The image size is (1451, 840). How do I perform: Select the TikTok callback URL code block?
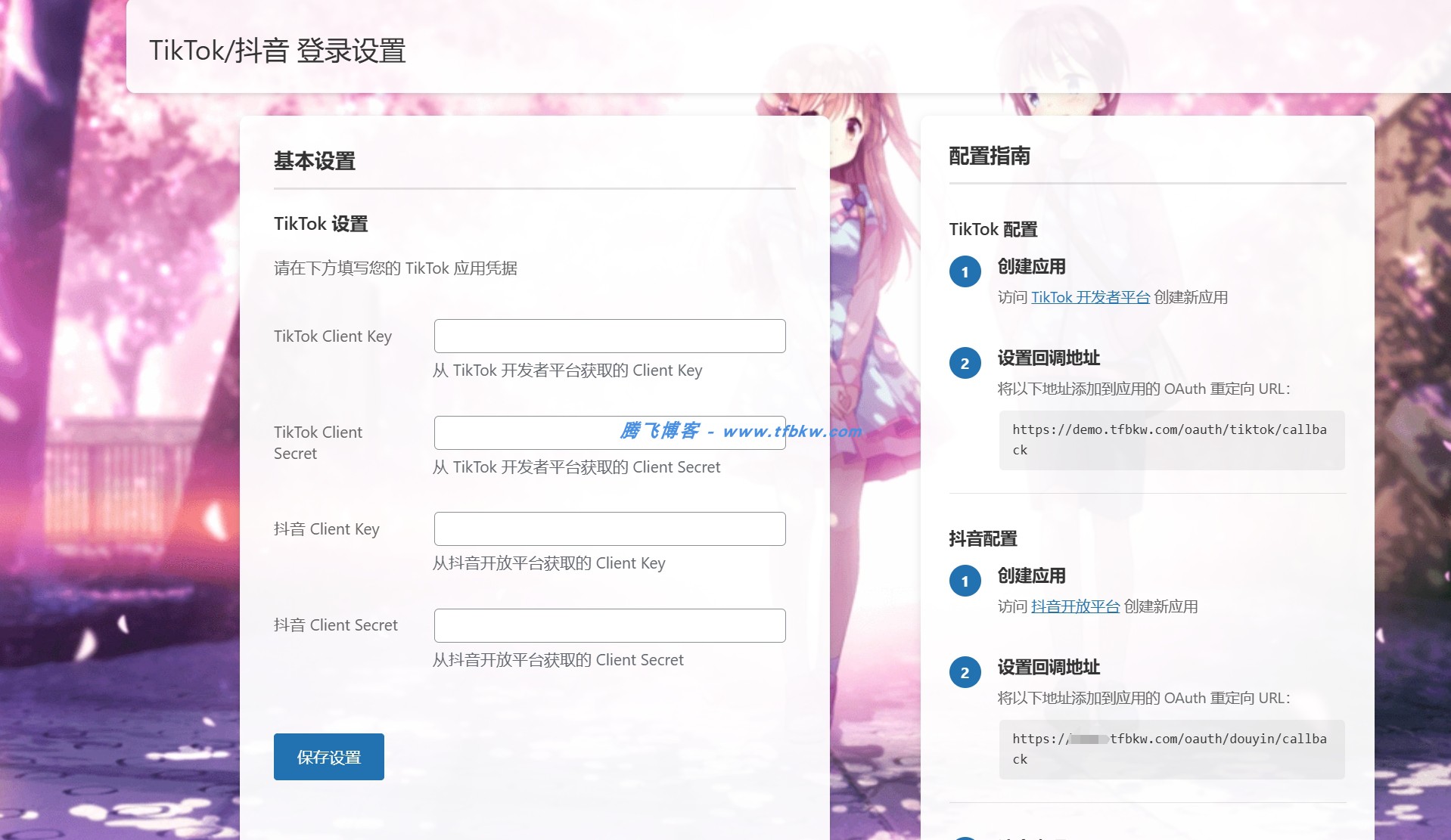[1170, 441]
